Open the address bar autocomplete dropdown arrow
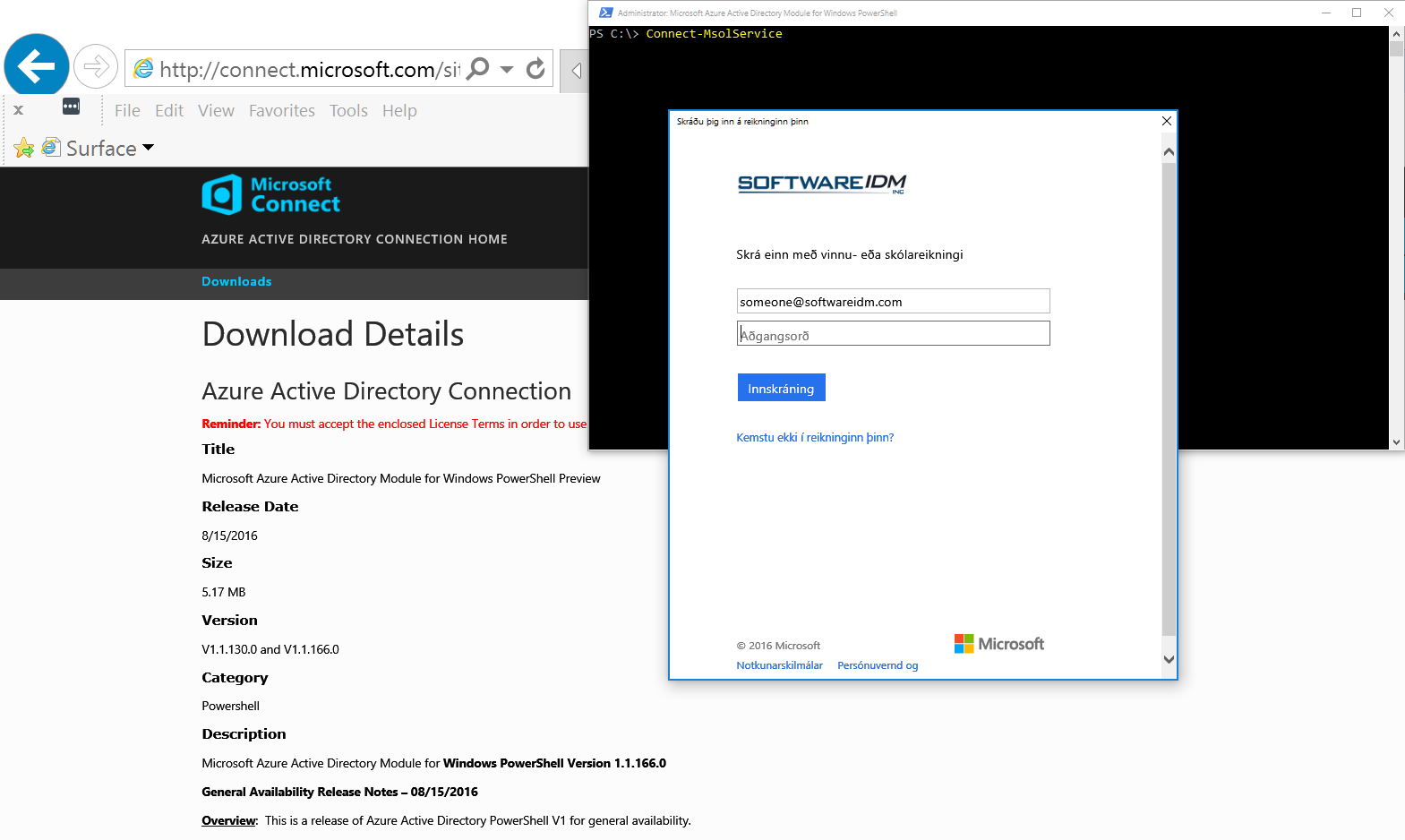 click(507, 69)
